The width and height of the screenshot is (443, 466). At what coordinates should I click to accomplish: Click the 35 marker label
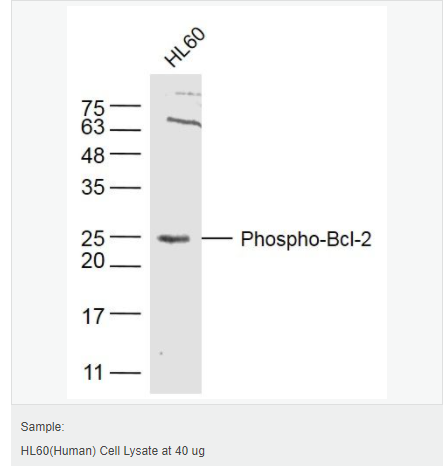pyautogui.click(x=93, y=187)
